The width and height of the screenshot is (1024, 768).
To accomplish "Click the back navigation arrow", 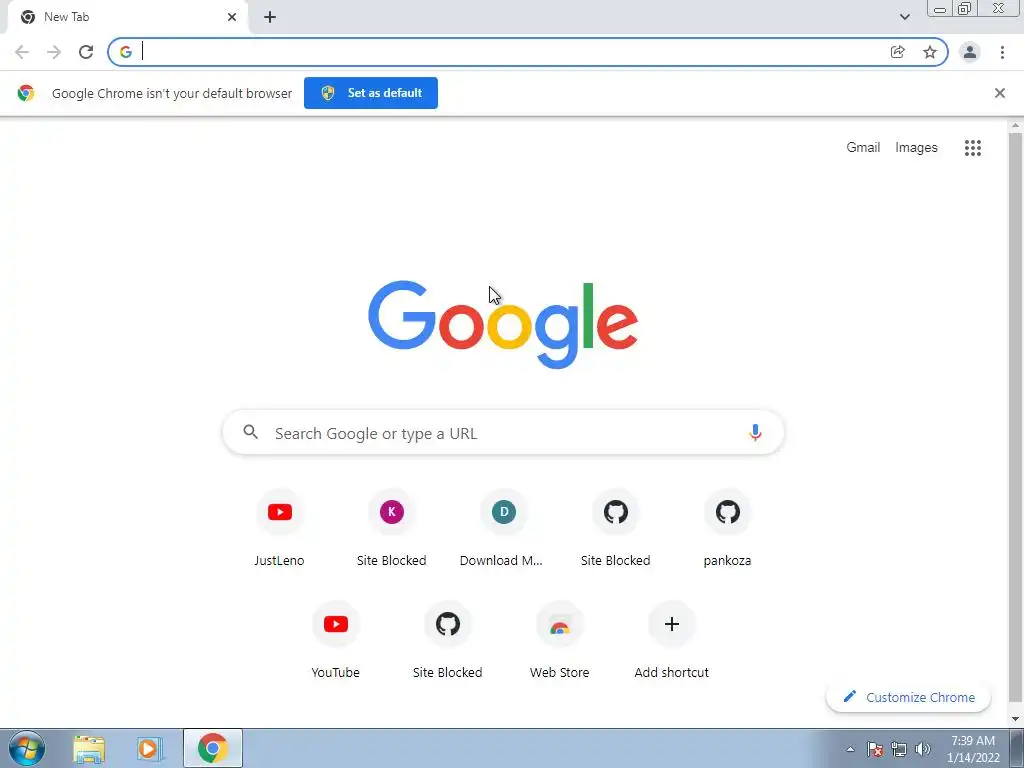I will pyautogui.click(x=22, y=52).
